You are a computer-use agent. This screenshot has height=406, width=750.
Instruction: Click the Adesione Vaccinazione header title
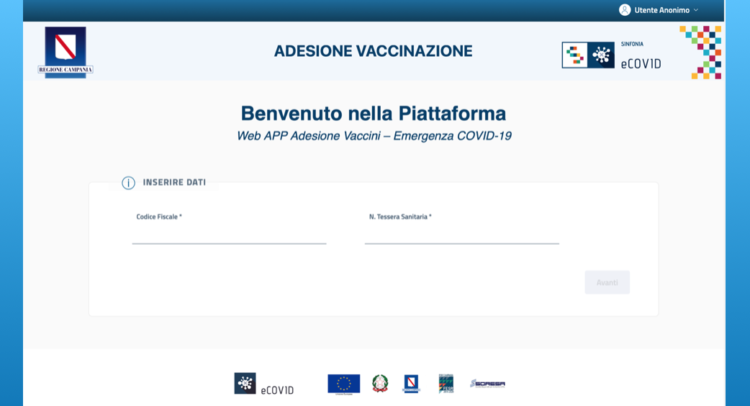pyautogui.click(x=373, y=51)
